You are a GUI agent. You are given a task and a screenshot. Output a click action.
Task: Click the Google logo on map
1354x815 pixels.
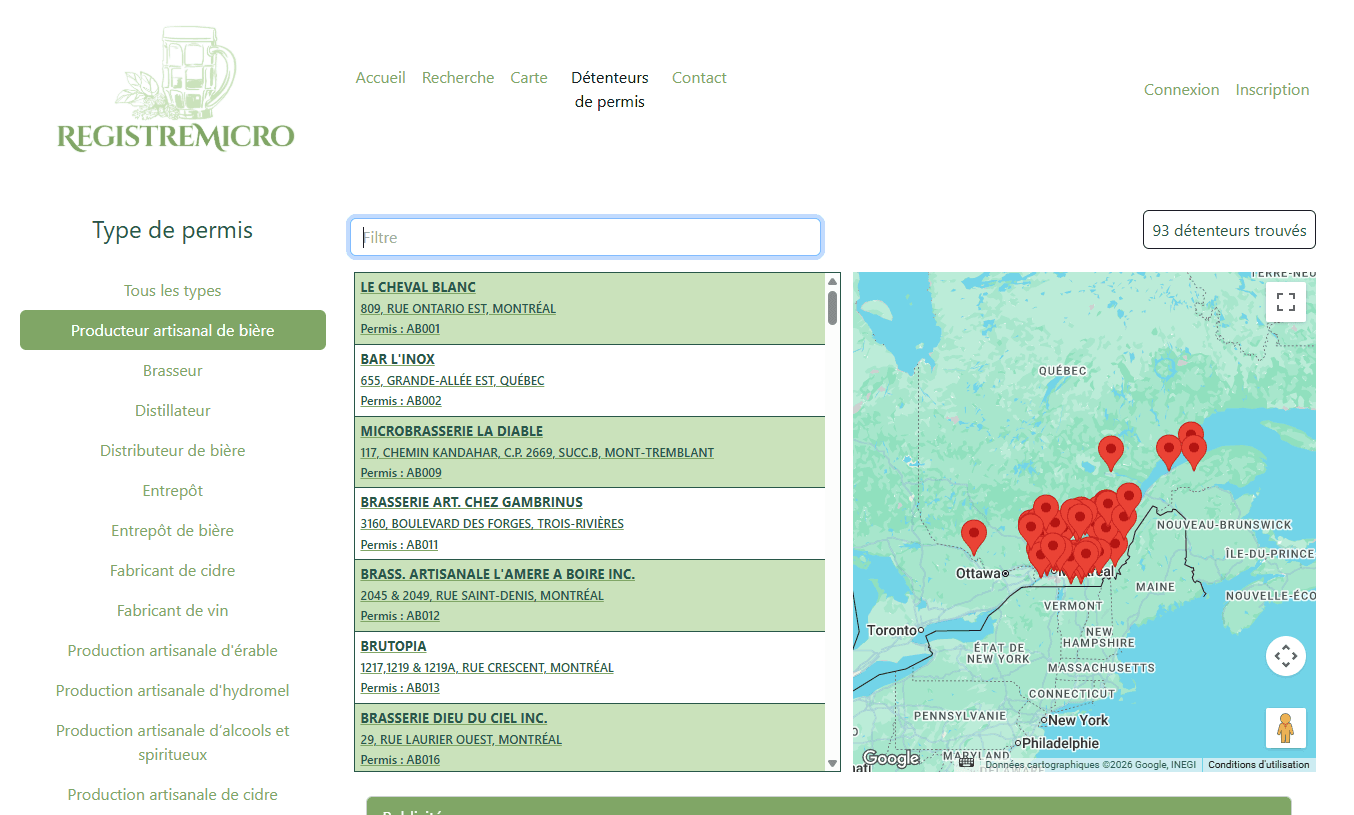click(x=891, y=759)
